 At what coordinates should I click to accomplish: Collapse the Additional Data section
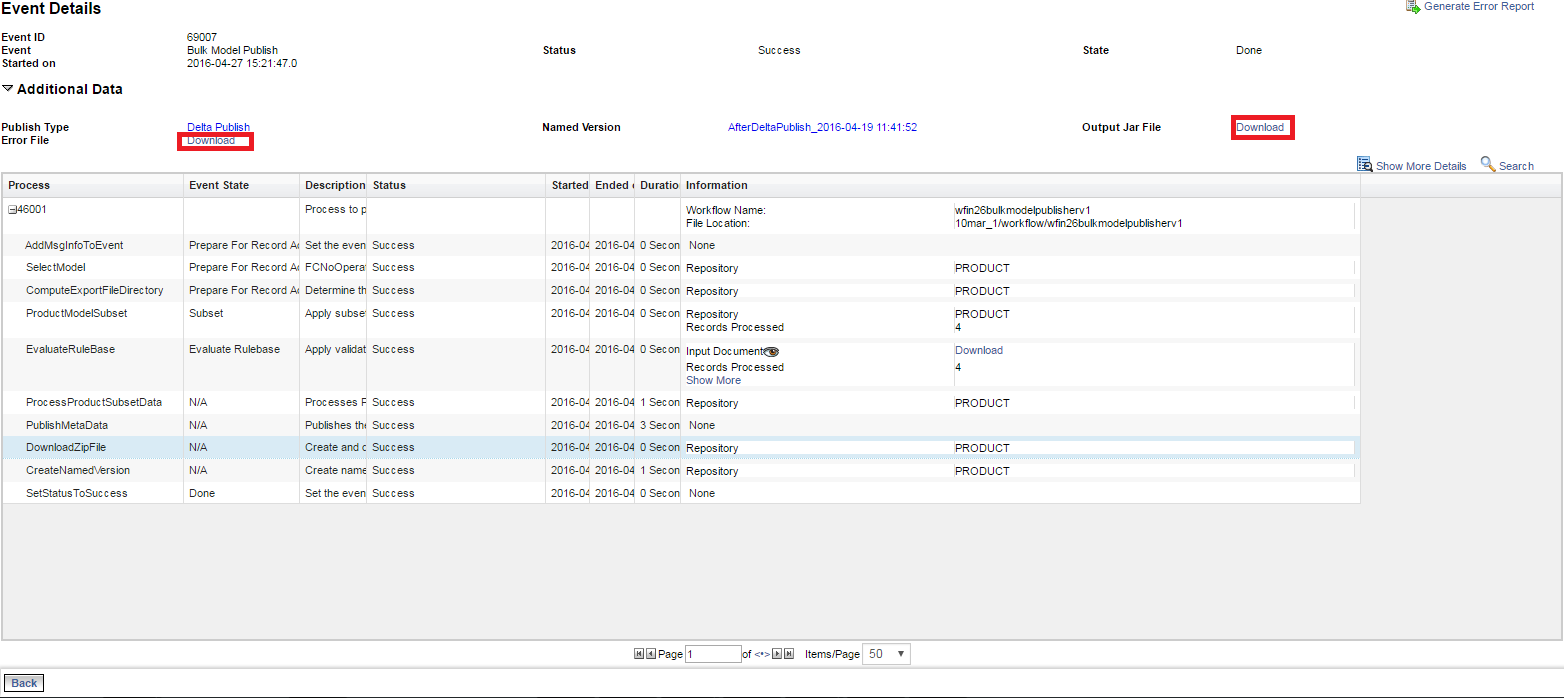coord(8,89)
